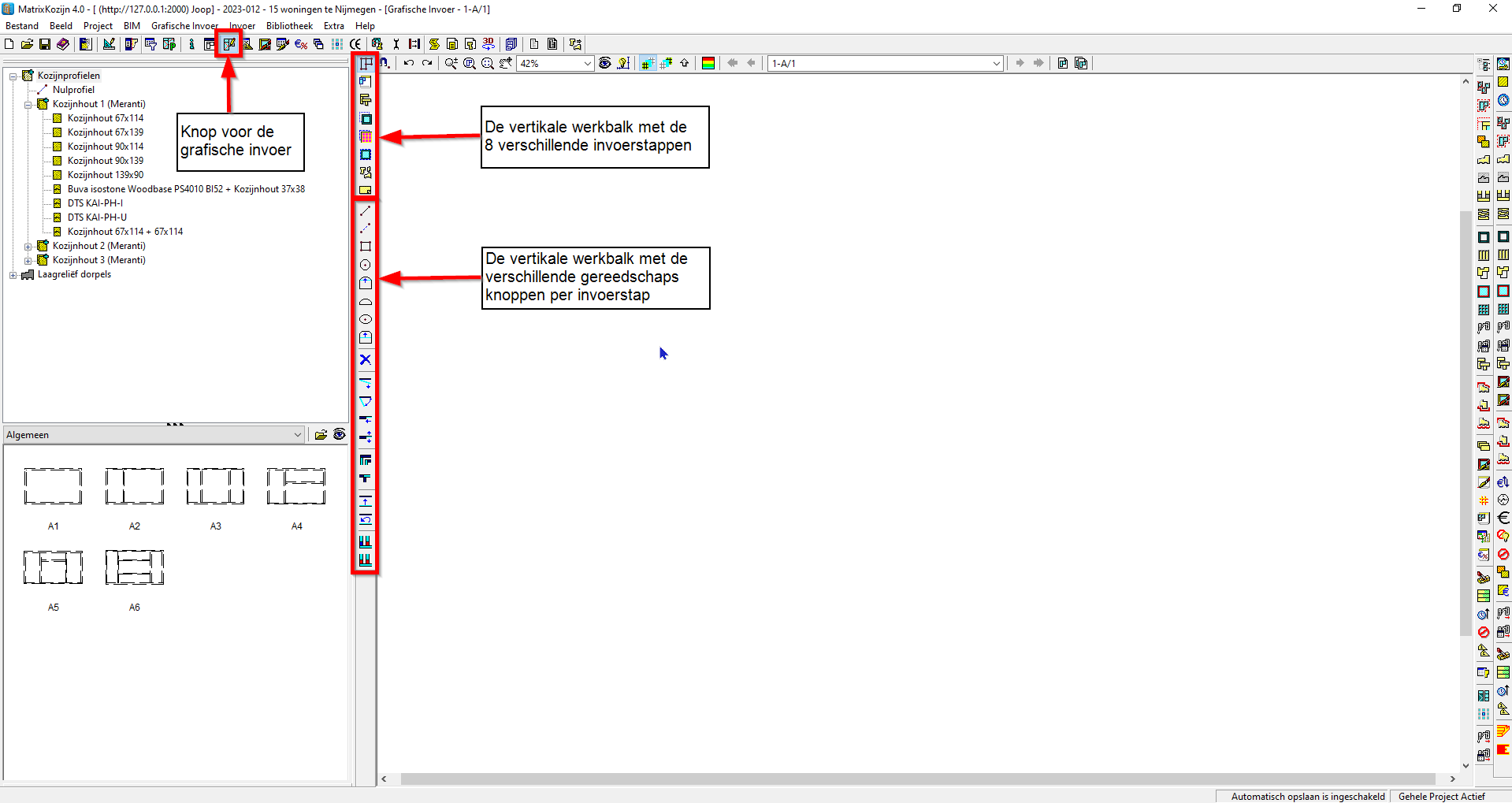Image resolution: width=1512 pixels, height=803 pixels.
Task: Click the undo arrow icon
Action: click(409, 63)
